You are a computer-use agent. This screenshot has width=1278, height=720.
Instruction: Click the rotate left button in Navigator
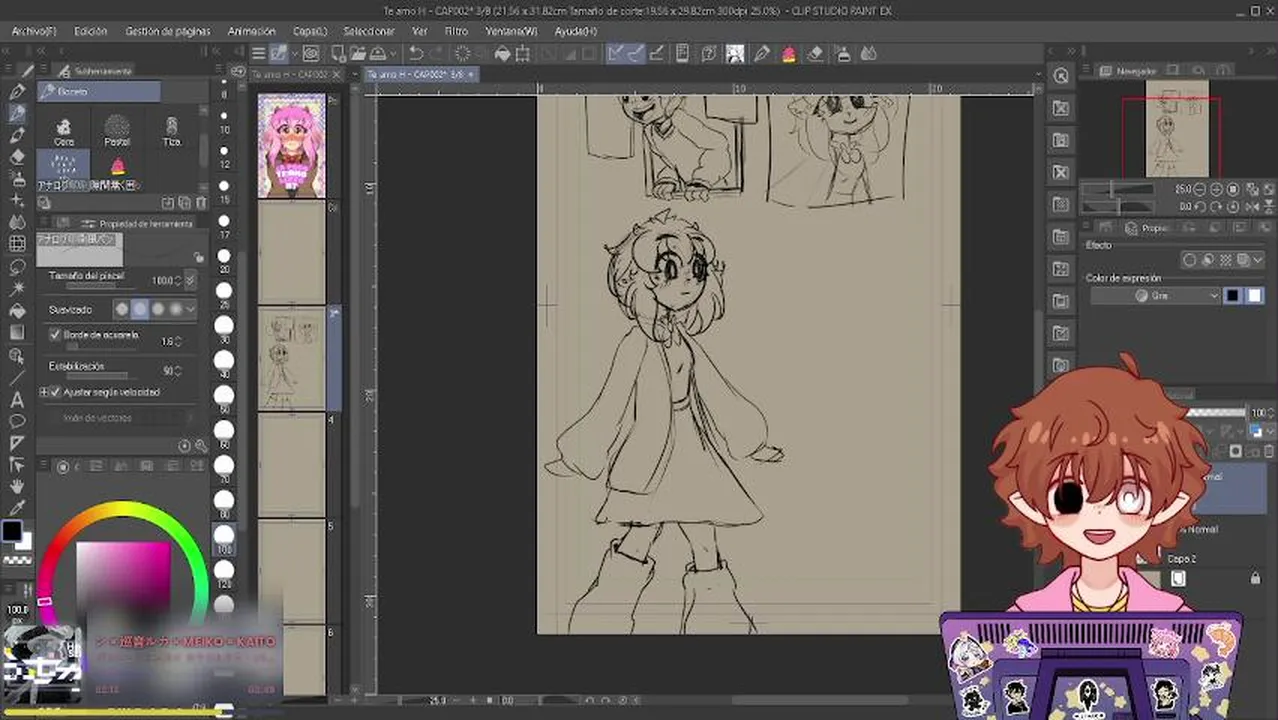tap(1200, 206)
